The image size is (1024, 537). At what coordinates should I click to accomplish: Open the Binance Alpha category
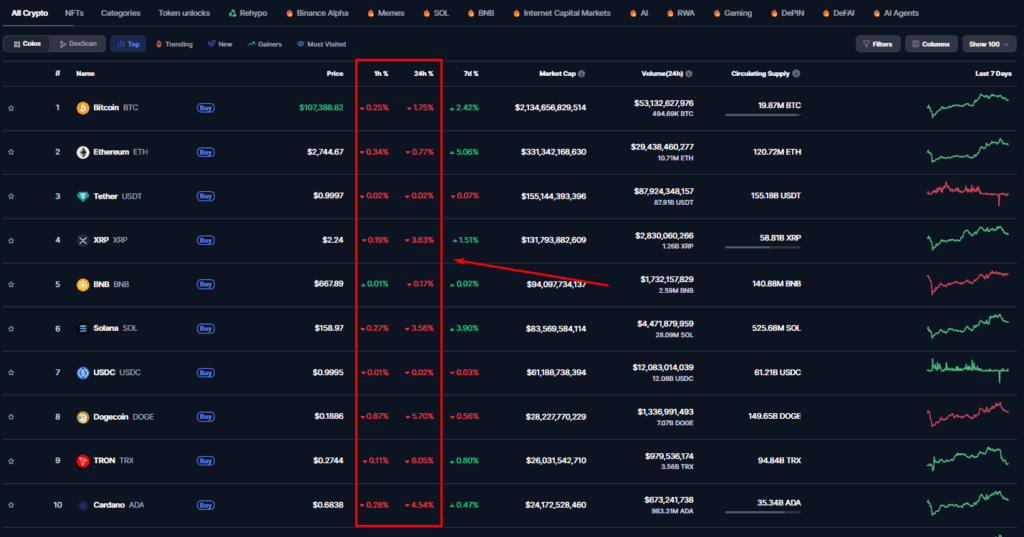click(317, 13)
